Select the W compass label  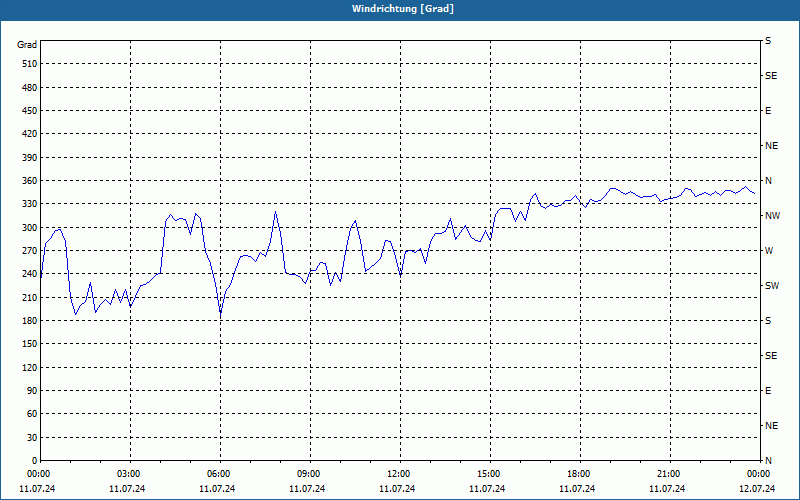pos(769,251)
